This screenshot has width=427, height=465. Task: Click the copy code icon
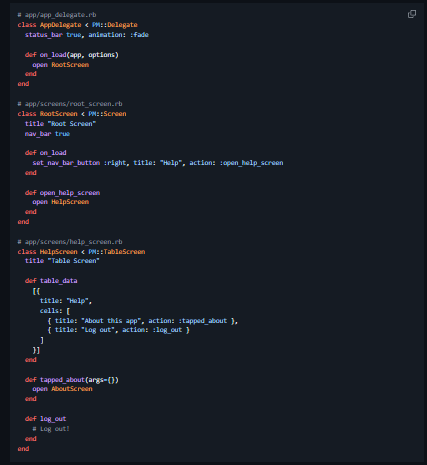(x=412, y=14)
